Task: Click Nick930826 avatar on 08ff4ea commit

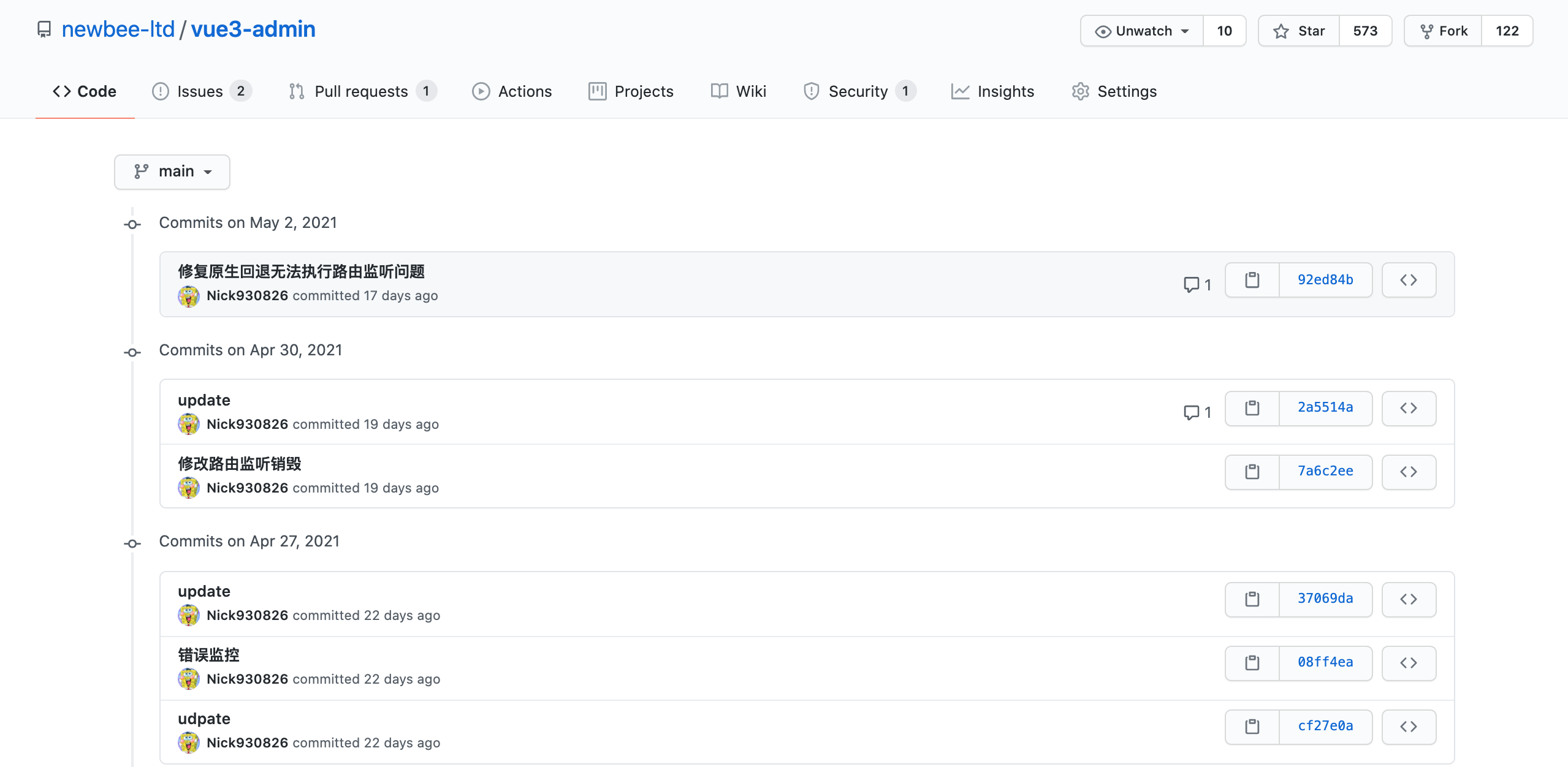Action: [x=189, y=679]
